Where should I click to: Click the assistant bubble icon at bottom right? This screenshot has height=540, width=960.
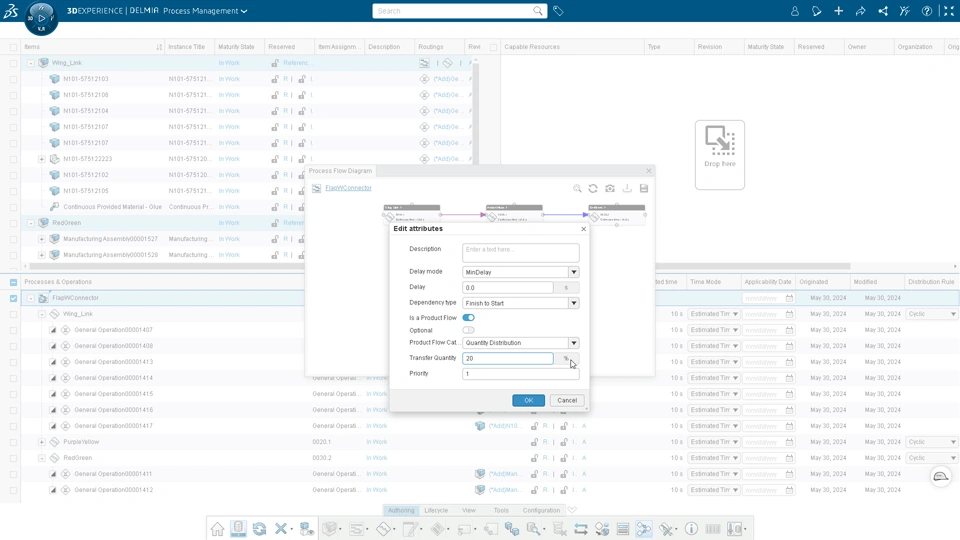point(941,476)
